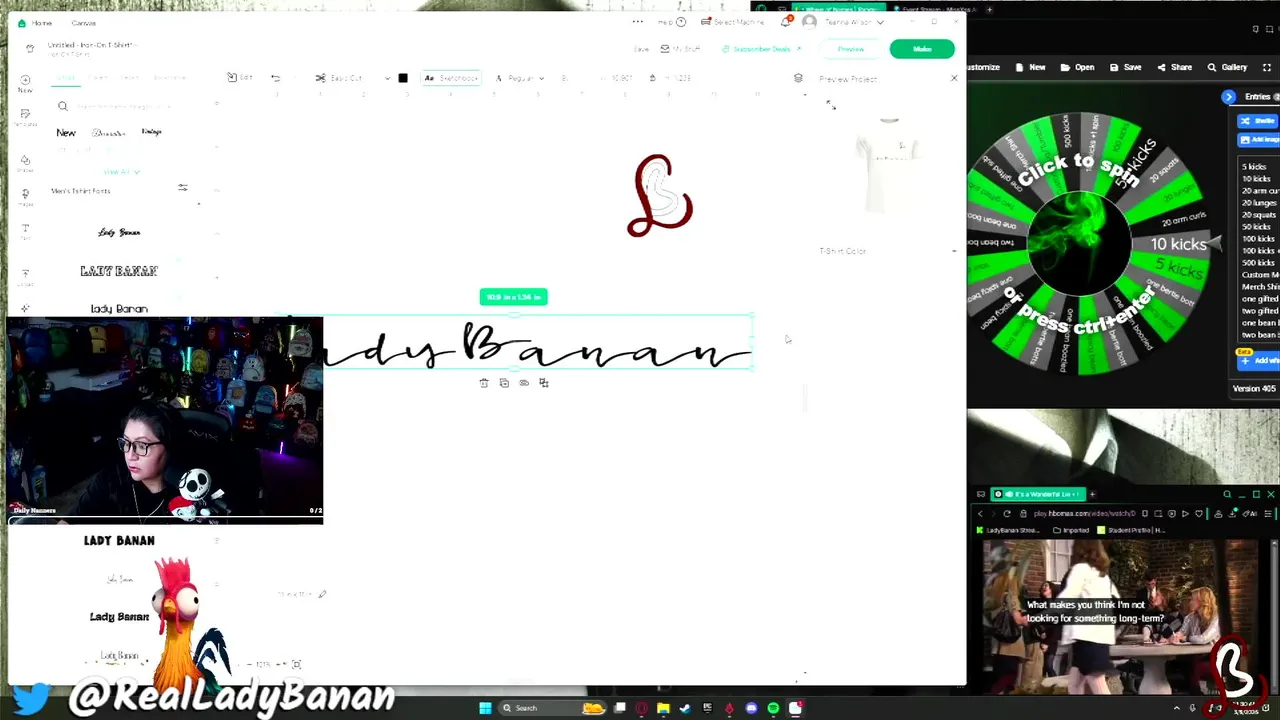The height and width of the screenshot is (720, 1280).
Task: Open the black color swatch
Action: pos(403,78)
